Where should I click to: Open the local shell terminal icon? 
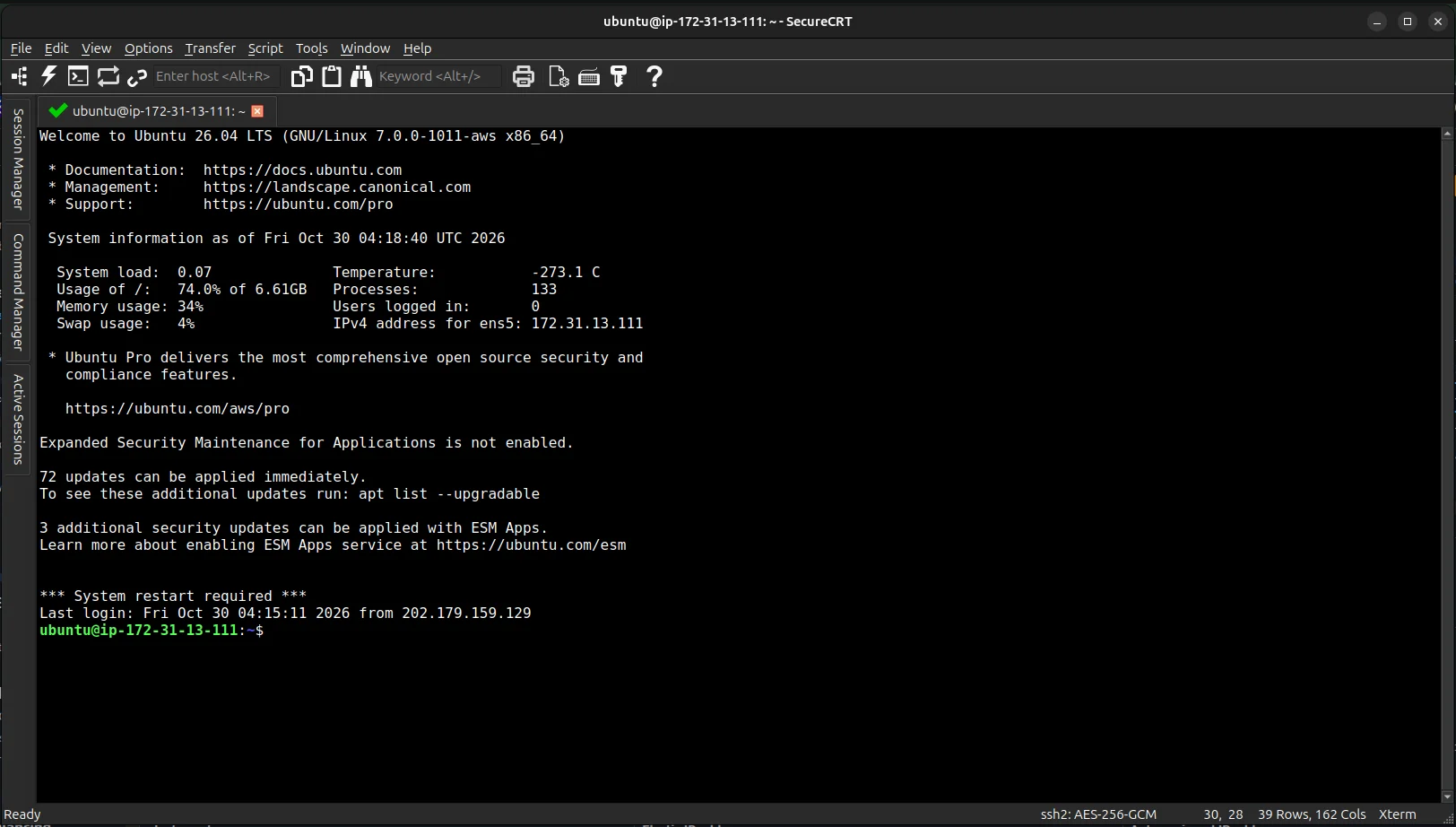[x=78, y=77]
